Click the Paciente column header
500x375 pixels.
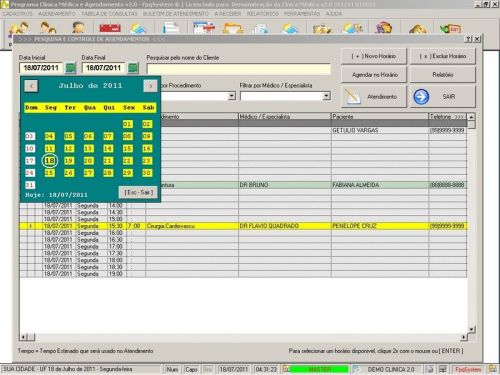tap(380, 116)
